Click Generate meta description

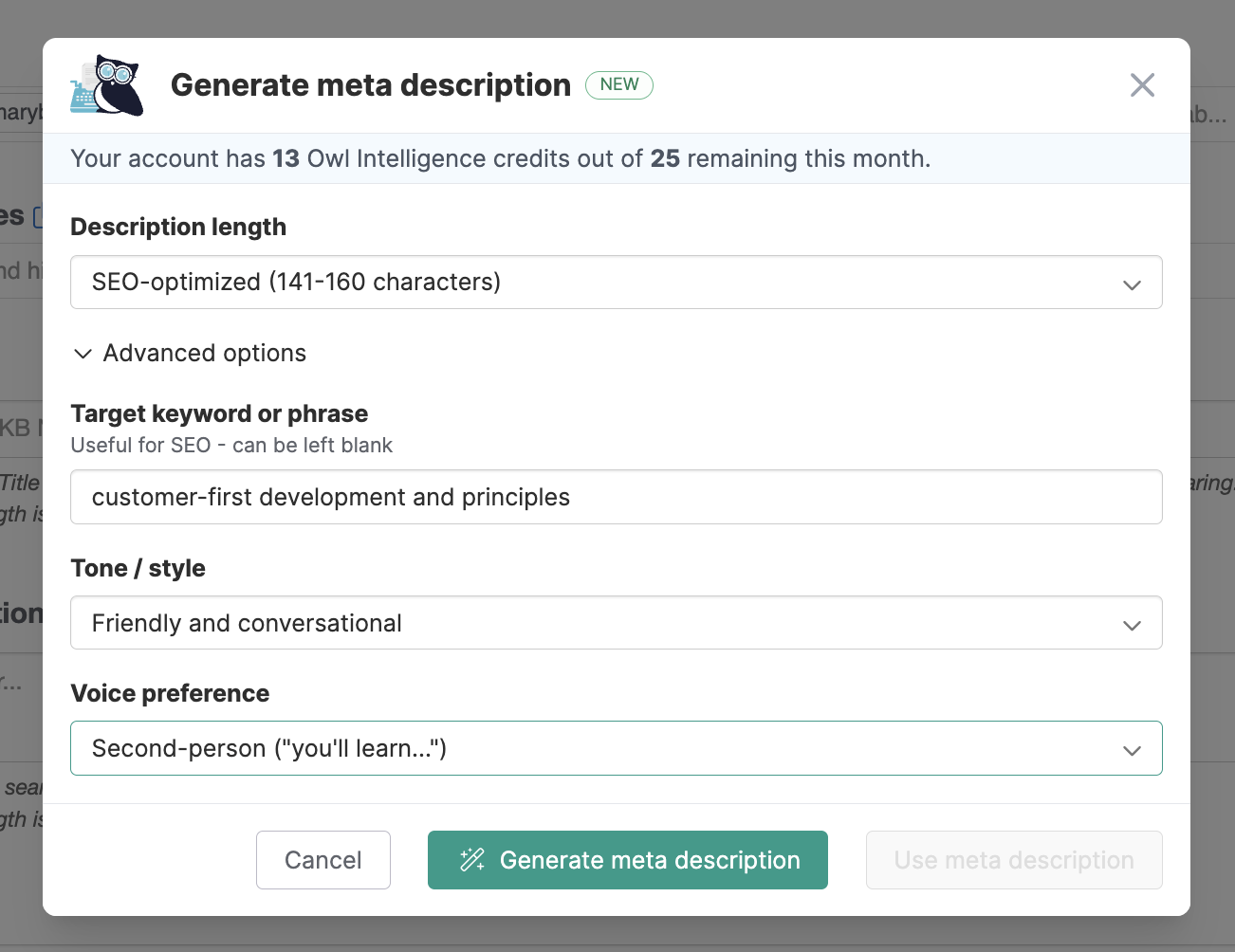pyautogui.click(x=627, y=860)
